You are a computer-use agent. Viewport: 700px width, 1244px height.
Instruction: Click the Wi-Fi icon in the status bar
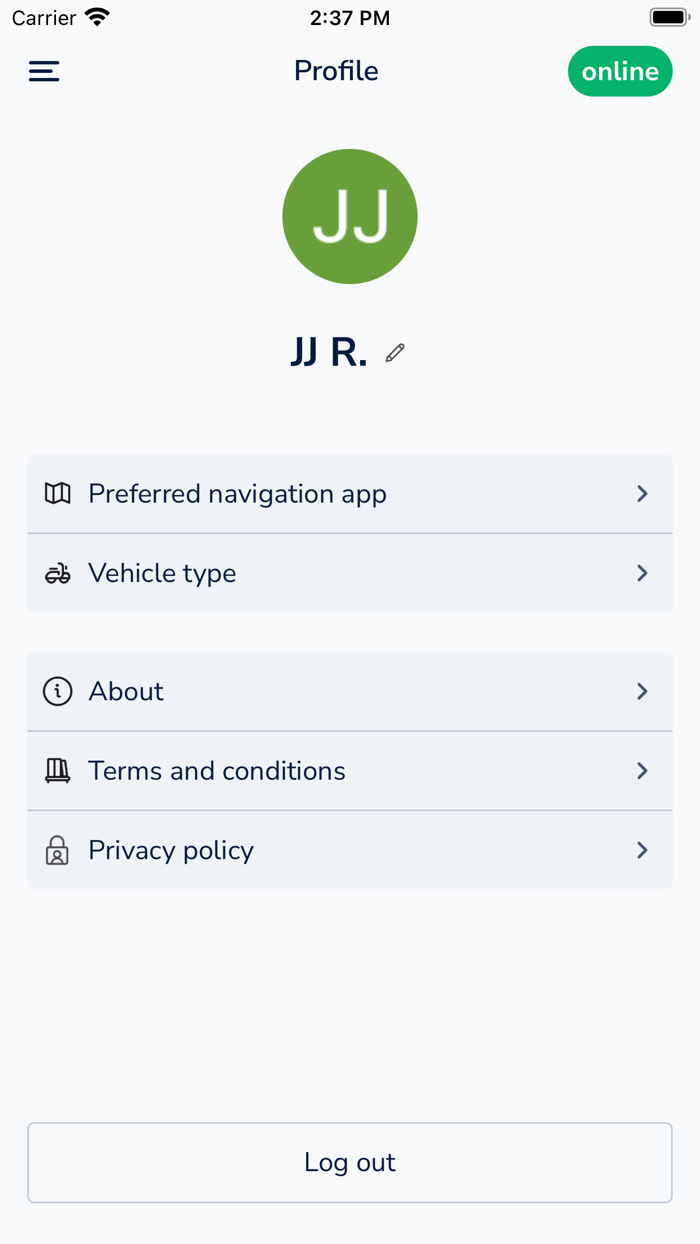(96, 16)
